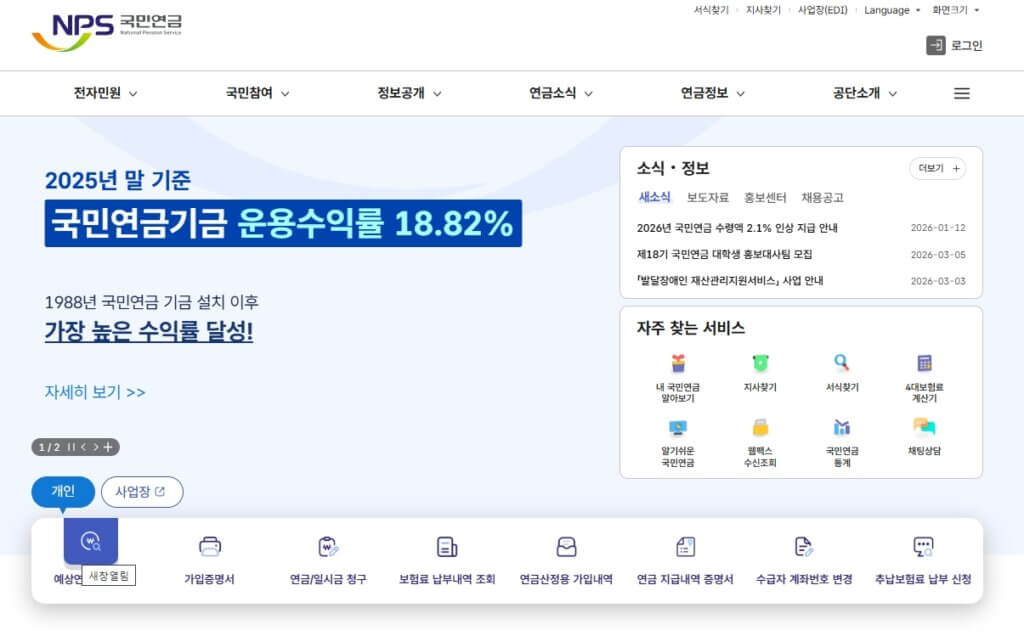Select the 개인 tab toggle
The image size is (1024, 636).
point(63,491)
